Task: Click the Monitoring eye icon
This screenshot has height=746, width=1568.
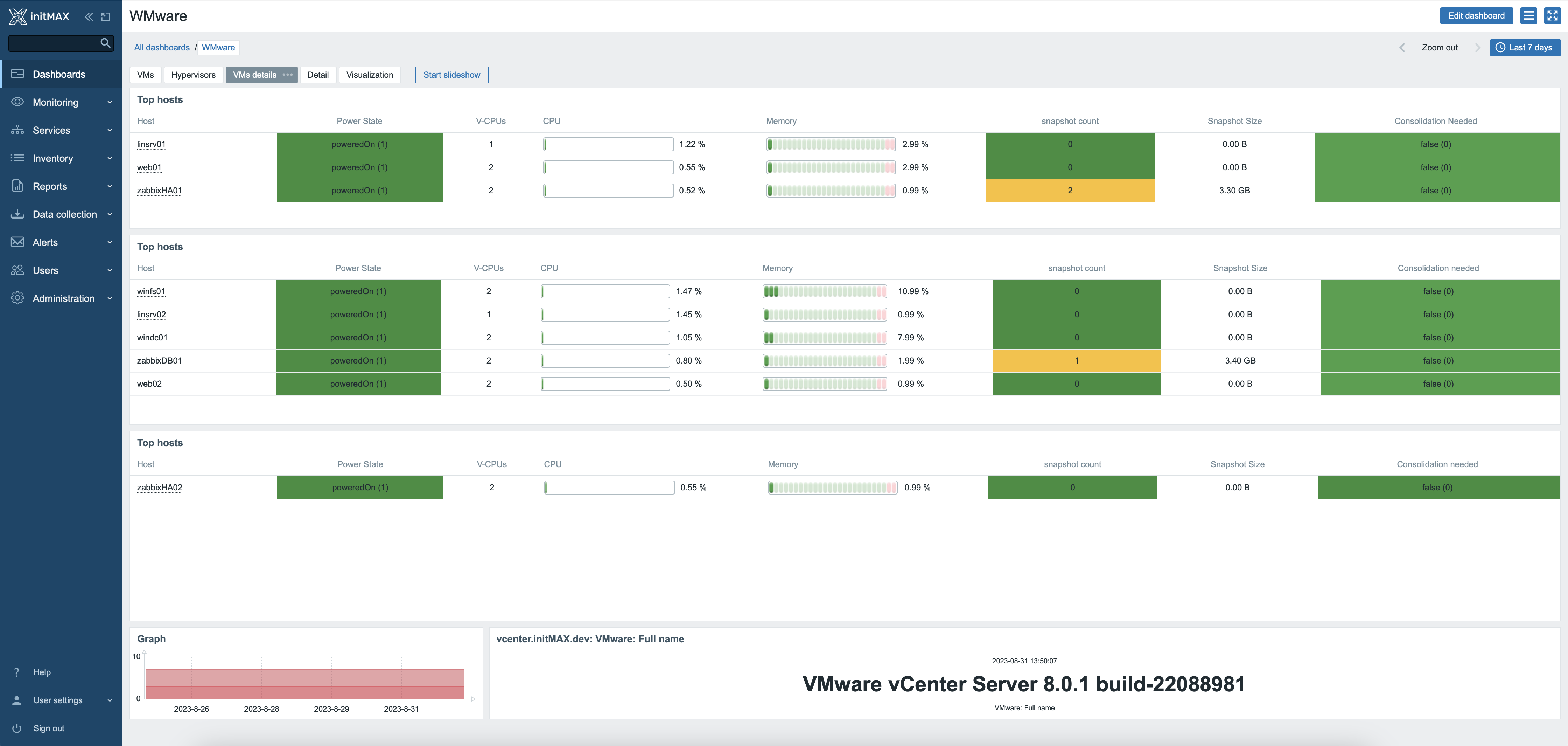Action: click(17, 102)
